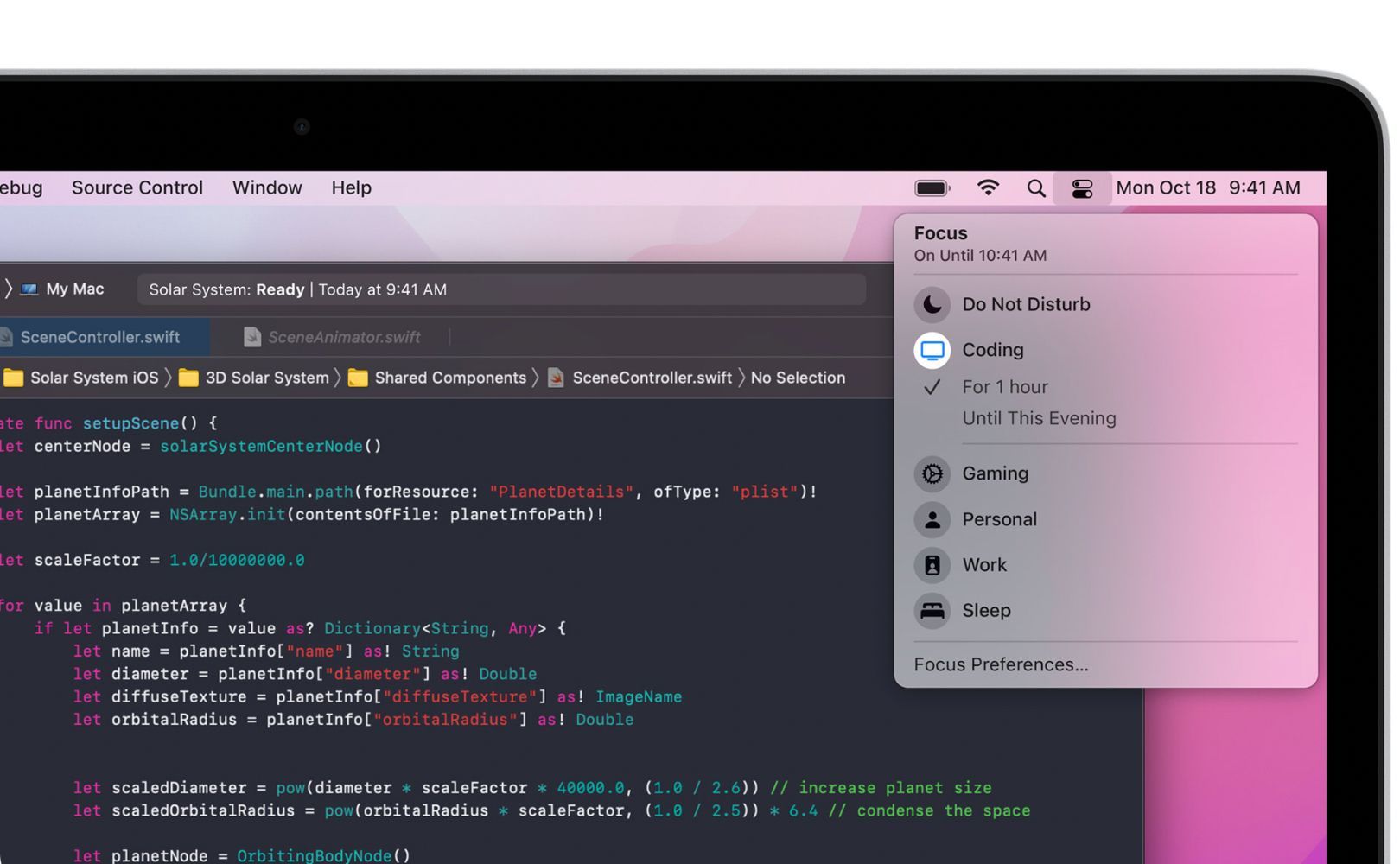Expand the Solar System iOS breadcrumb
This screenshot has height=864, width=1400.
click(82, 378)
